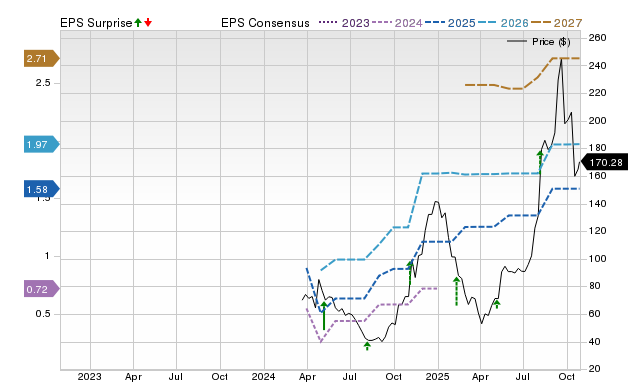Click the 200 price axis label
Viewport: 640px width, 382px height.
(598, 121)
